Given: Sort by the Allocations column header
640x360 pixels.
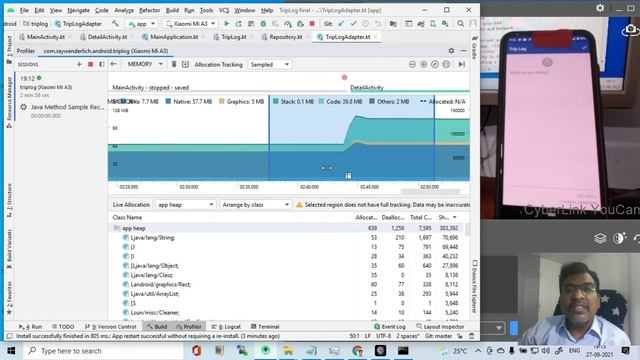Looking at the screenshot, I should [x=366, y=218].
